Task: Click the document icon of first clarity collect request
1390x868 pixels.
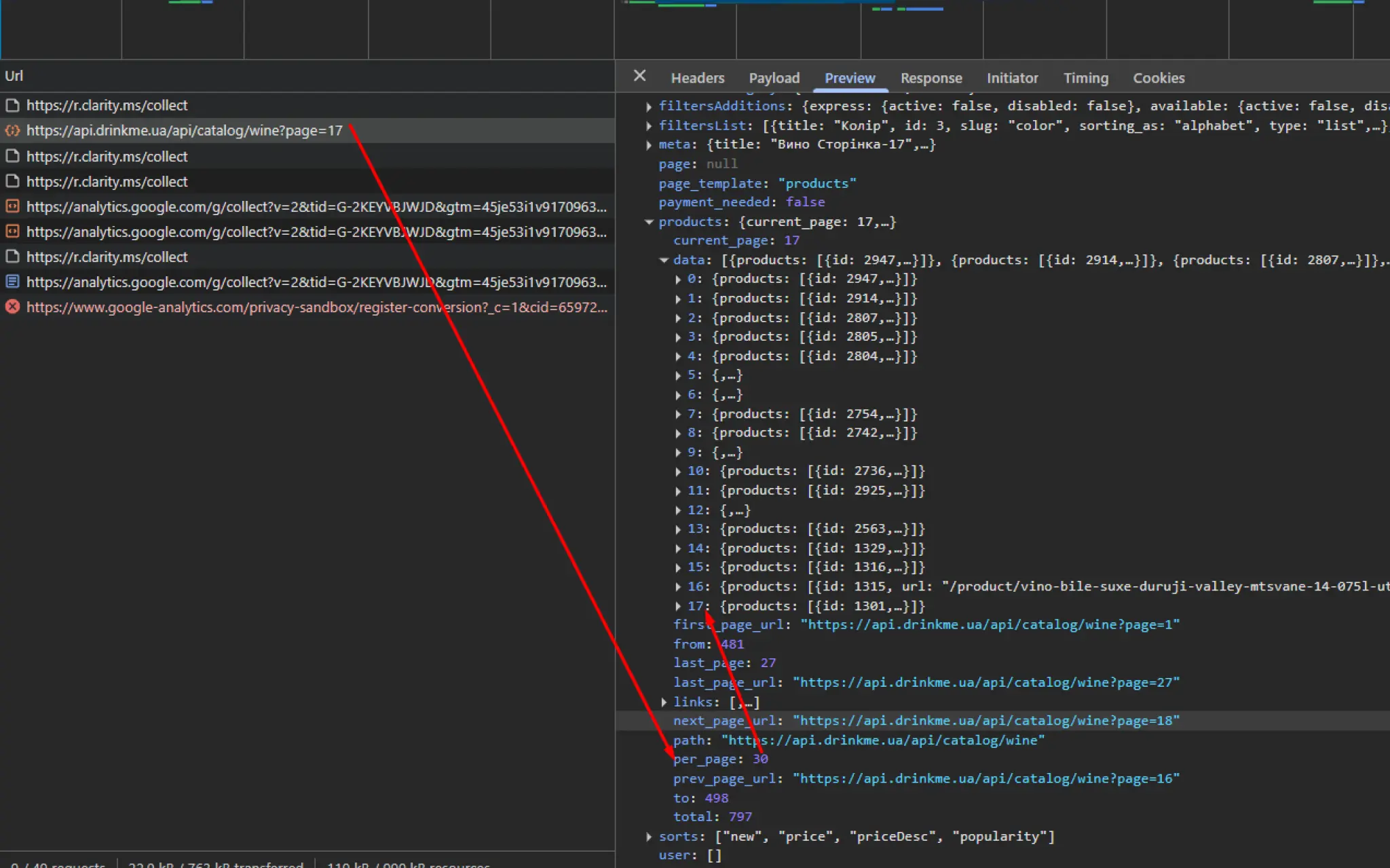Action: [12, 105]
